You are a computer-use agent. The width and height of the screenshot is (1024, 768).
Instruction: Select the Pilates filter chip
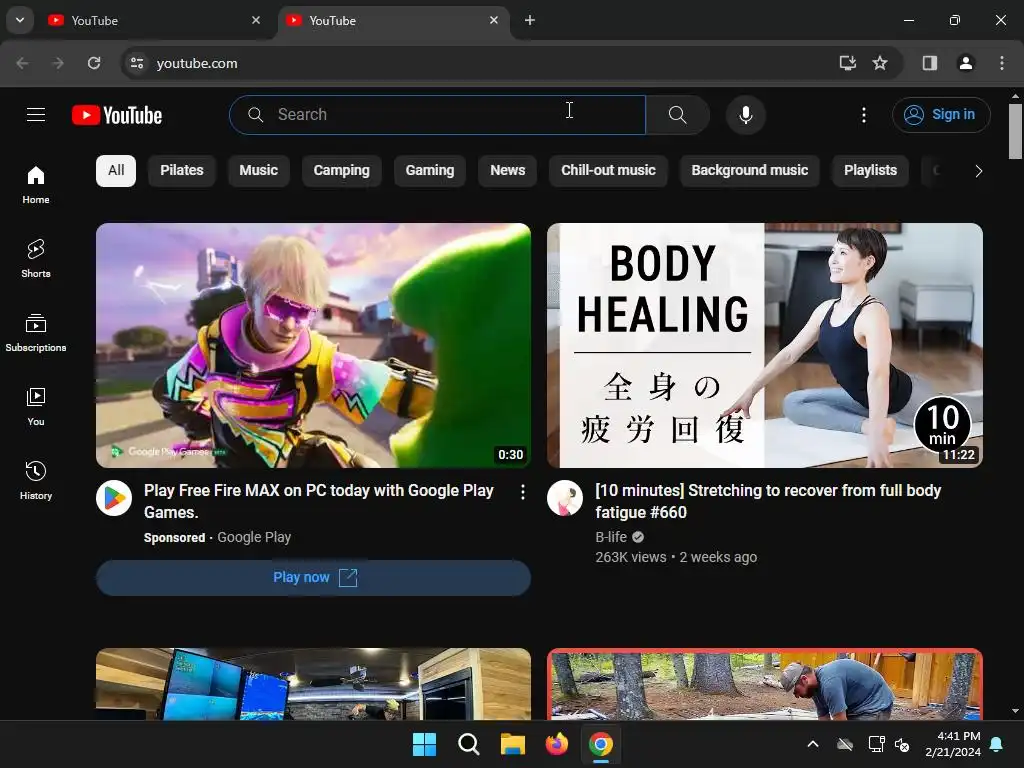click(x=182, y=170)
